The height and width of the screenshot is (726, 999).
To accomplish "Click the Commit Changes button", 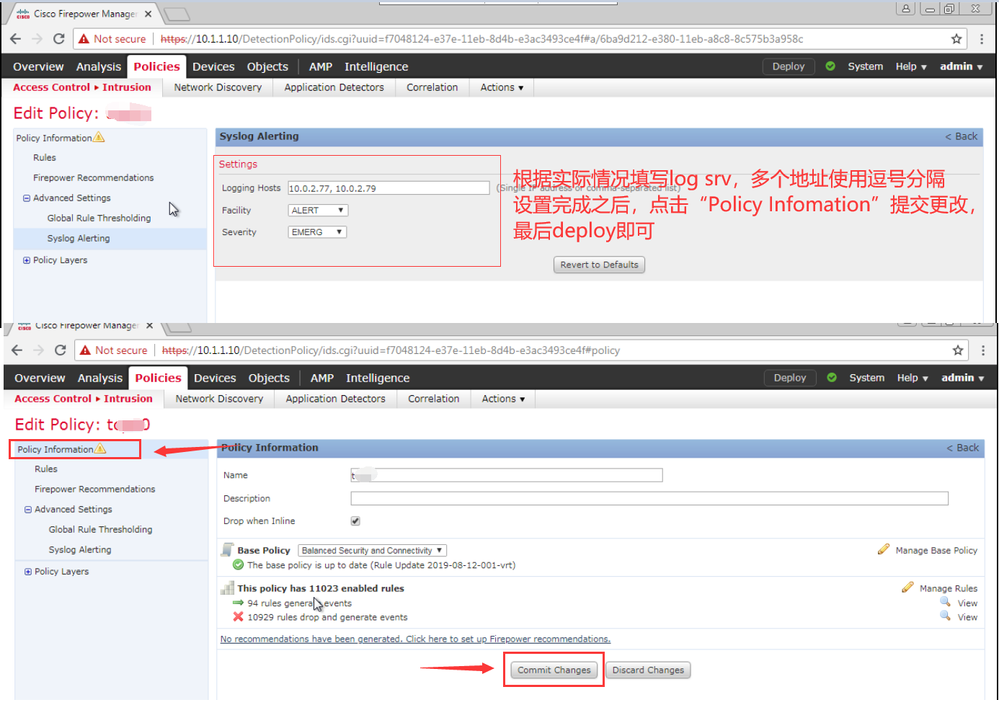I will tap(554, 670).
